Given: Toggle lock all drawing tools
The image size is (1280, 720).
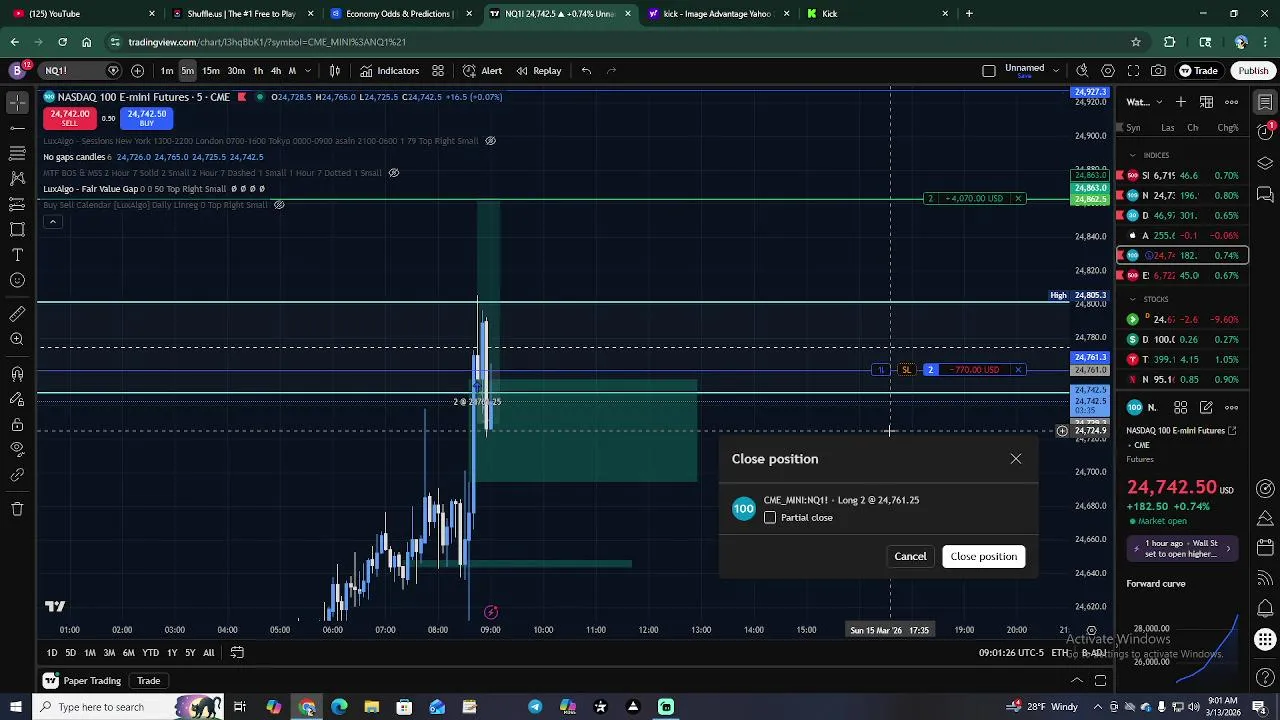Looking at the screenshot, I should click(x=17, y=425).
